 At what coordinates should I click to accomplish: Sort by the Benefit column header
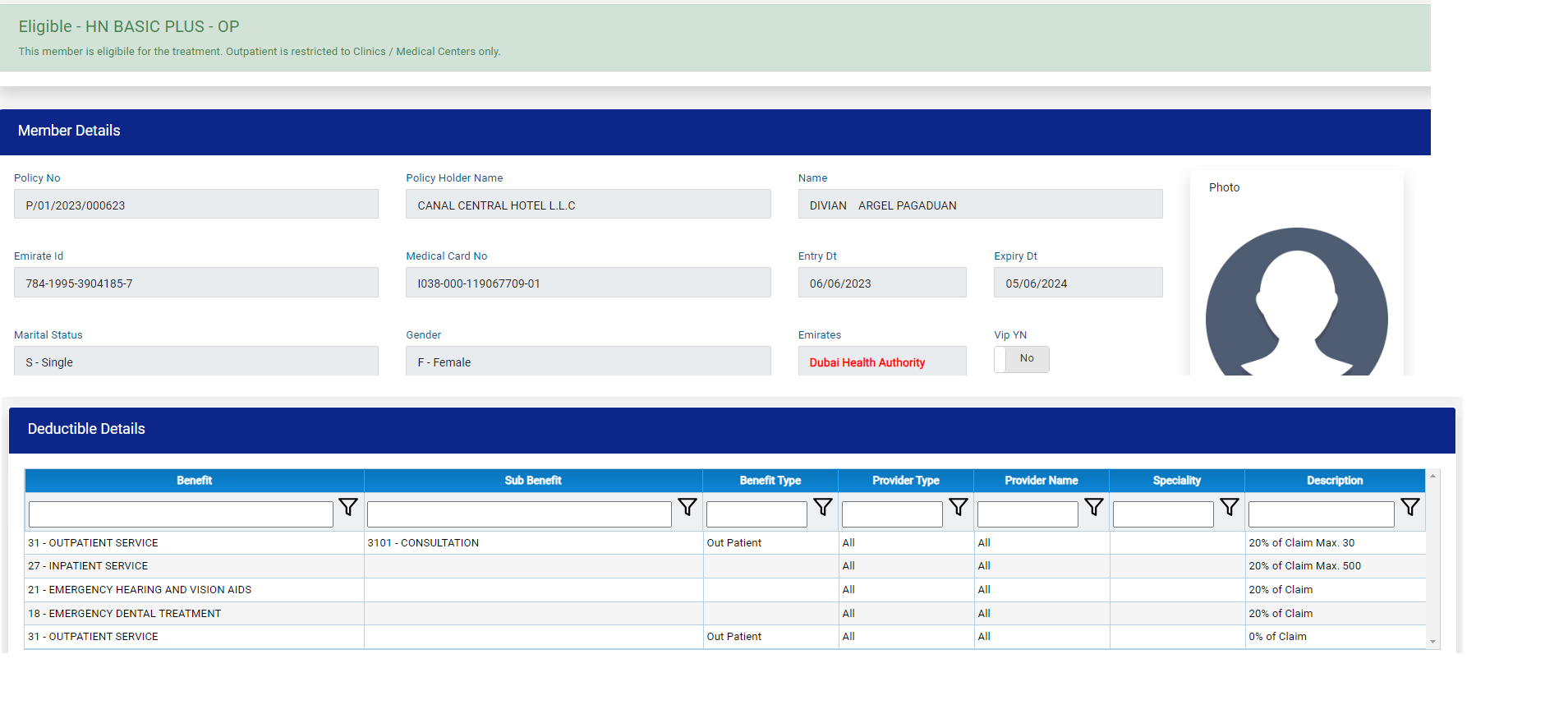[195, 481]
